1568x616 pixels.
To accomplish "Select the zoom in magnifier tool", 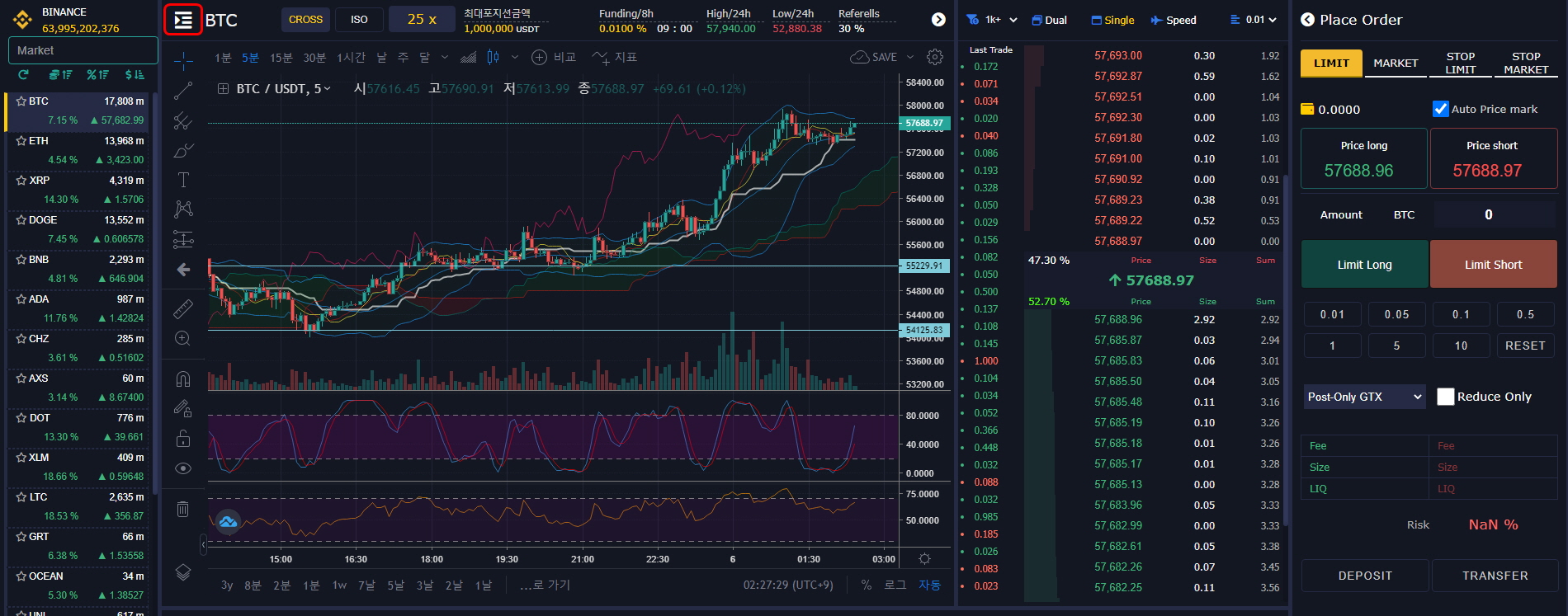I will [x=183, y=339].
